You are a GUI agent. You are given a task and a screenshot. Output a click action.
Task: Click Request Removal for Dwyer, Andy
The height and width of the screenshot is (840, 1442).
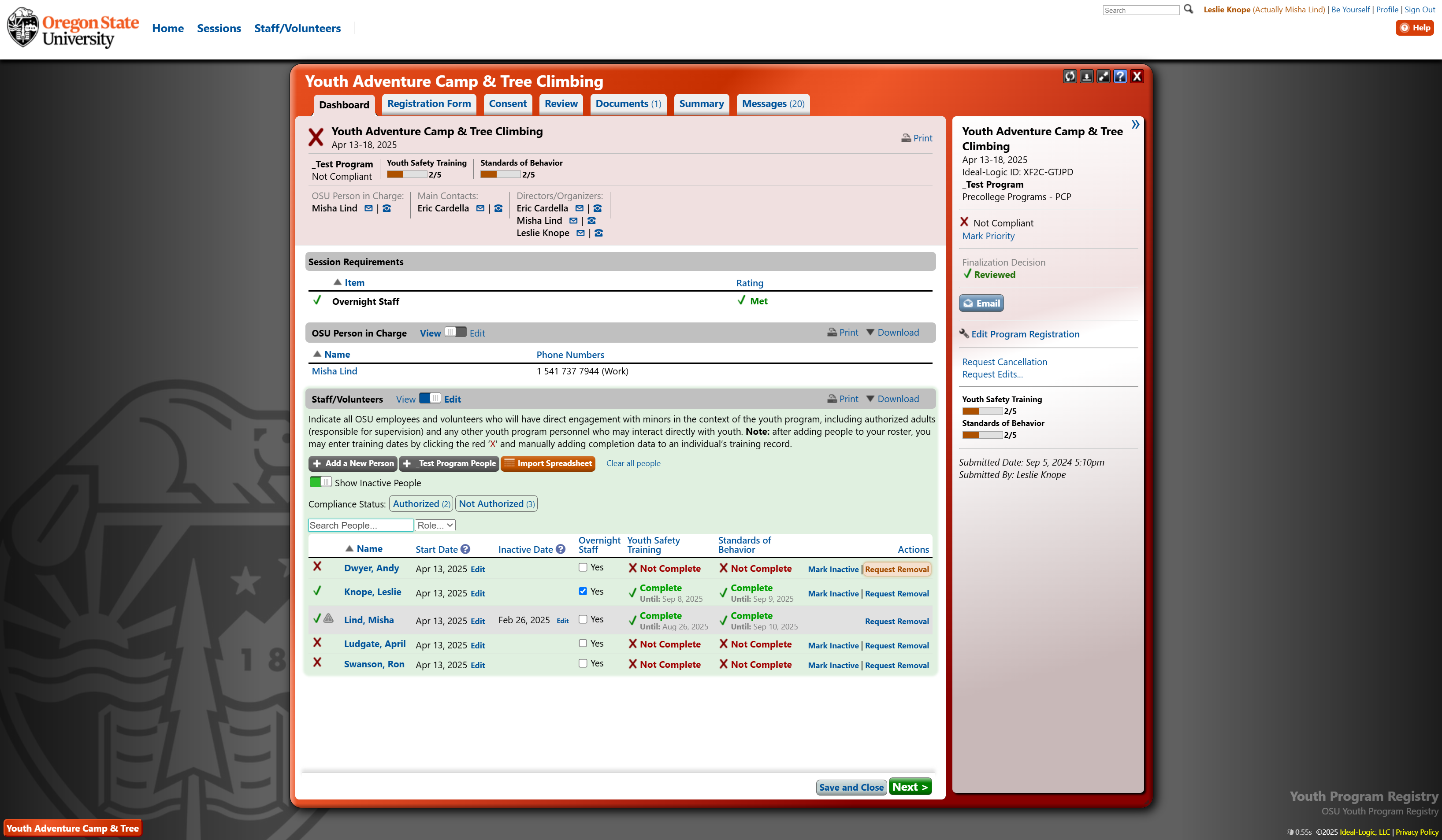click(897, 570)
